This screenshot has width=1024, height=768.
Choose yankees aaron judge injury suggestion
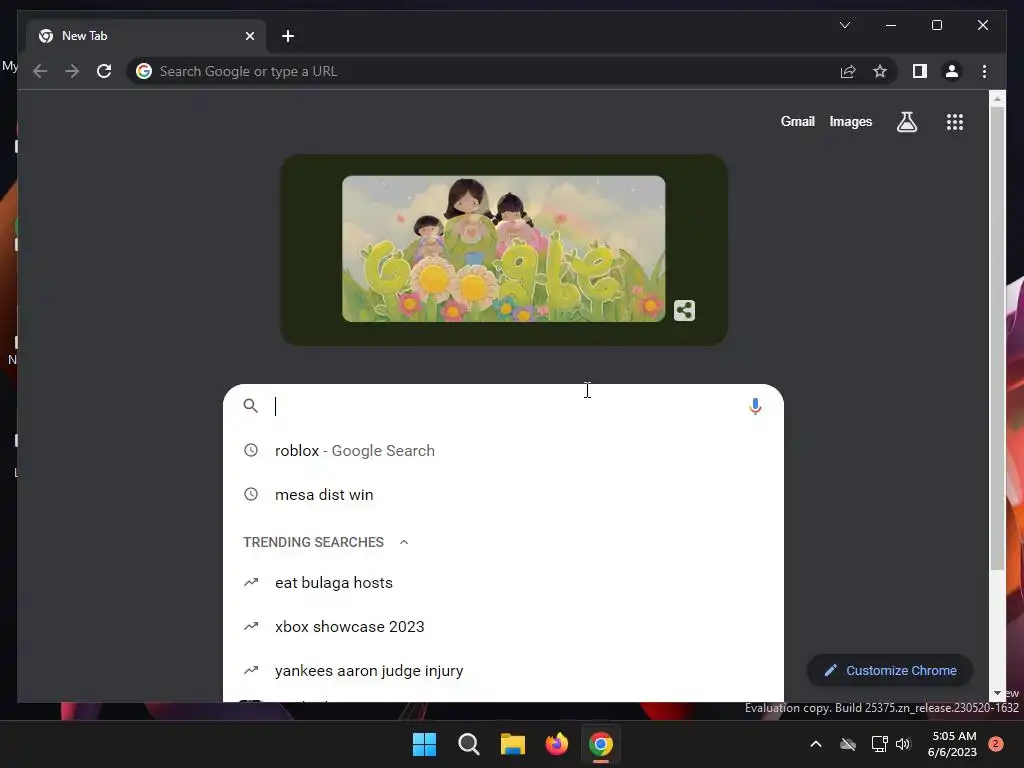click(503, 671)
